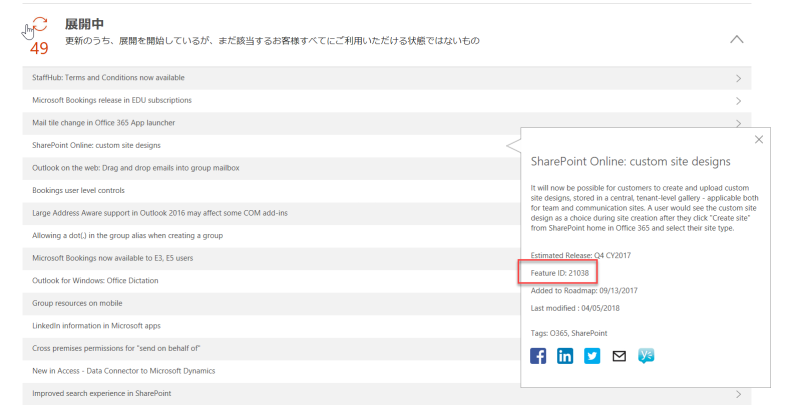Open StaffHub: Terms and Conditions now available

click(x=387, y=78)
